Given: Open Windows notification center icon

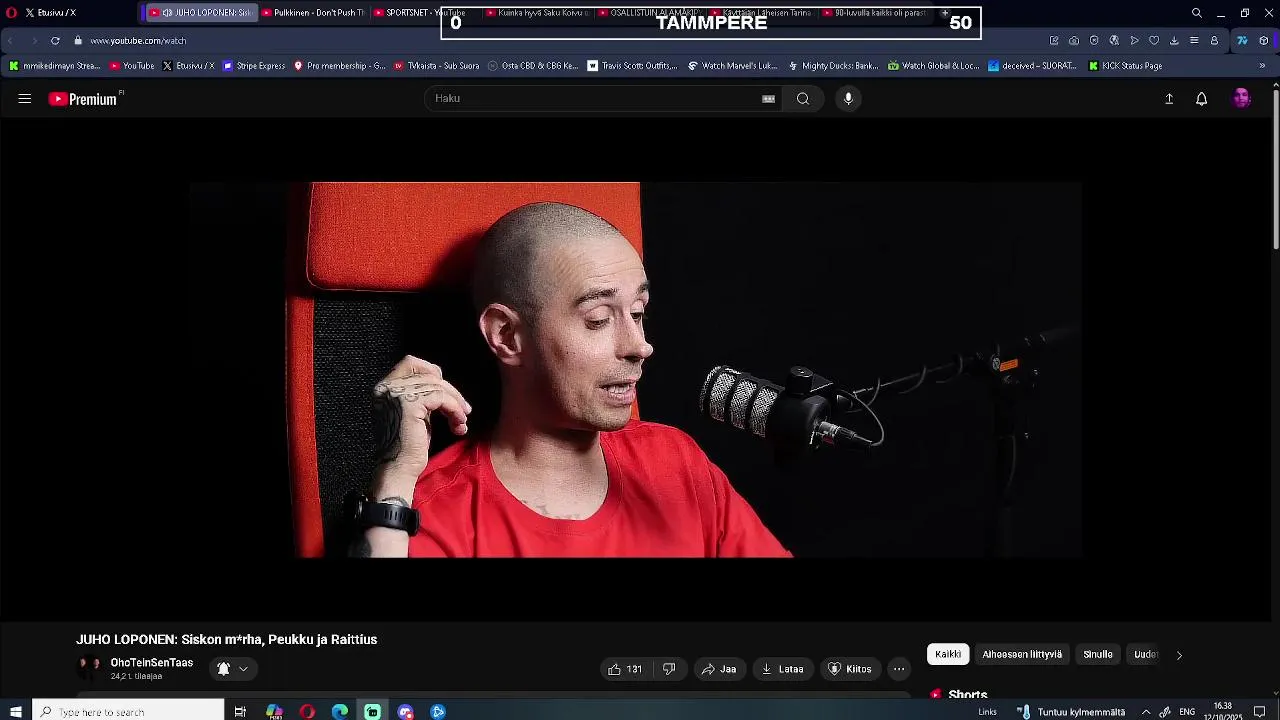Looking at the screenshot, I should [1260, 712].
